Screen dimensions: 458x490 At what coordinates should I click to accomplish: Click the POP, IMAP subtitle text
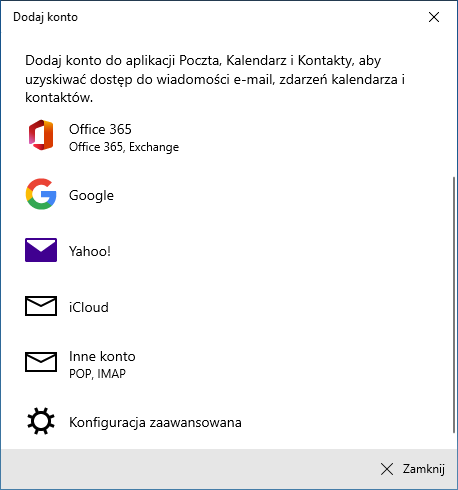(x=97, y=374)
